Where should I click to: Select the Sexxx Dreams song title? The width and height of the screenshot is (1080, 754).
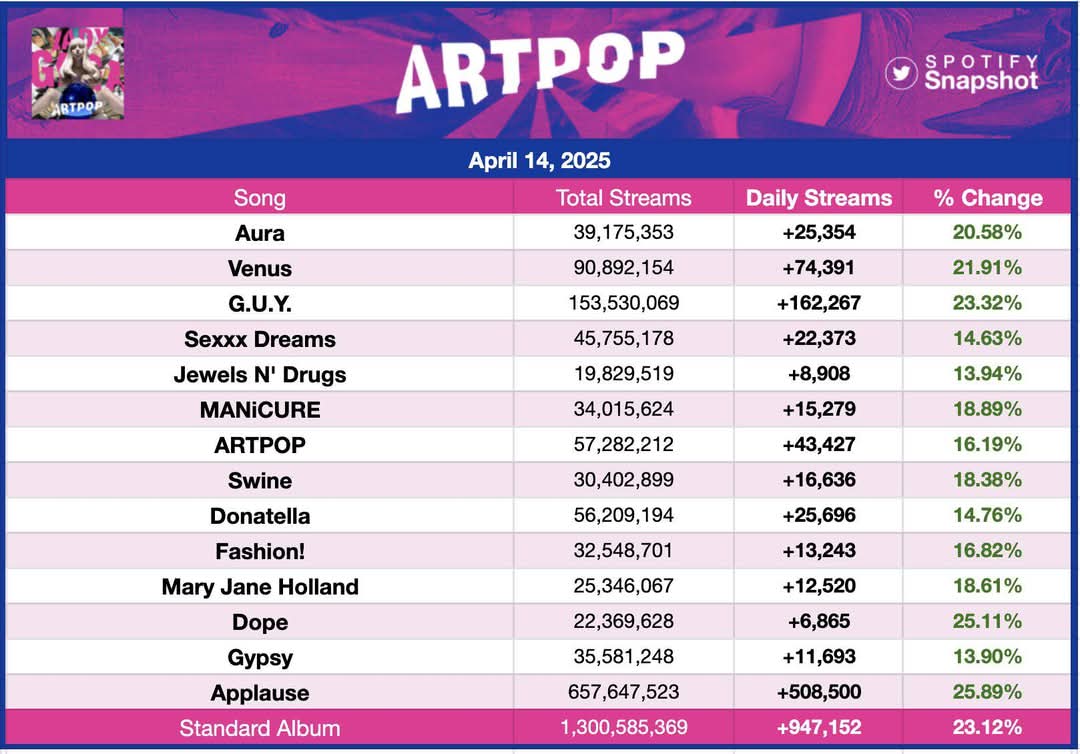260,339
